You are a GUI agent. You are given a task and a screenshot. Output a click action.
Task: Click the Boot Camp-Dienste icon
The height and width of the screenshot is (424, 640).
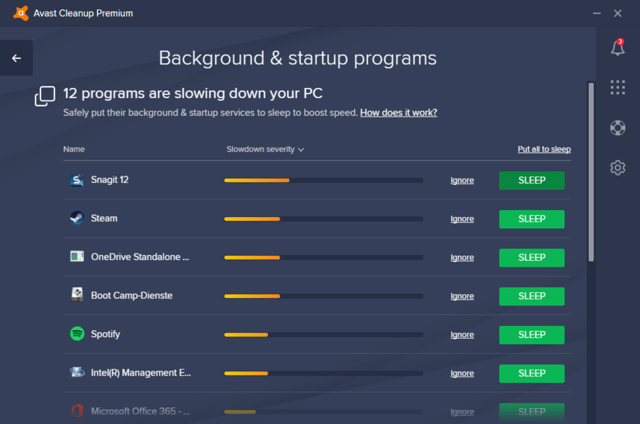click(77, 295)
